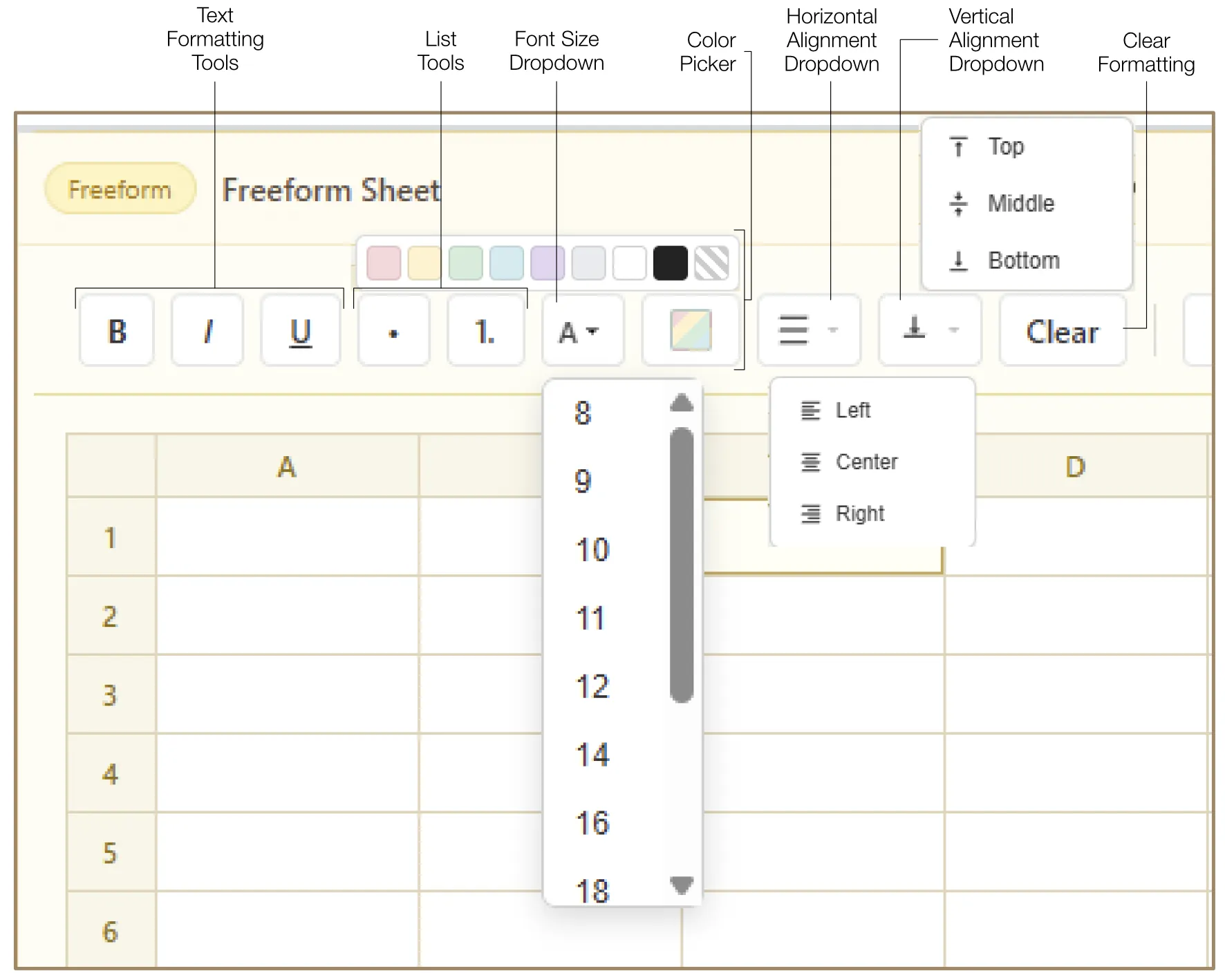The width and height of the screenshot is (1225, 980).
Task: Select row 2 header
Action: [x=111, y=616]
